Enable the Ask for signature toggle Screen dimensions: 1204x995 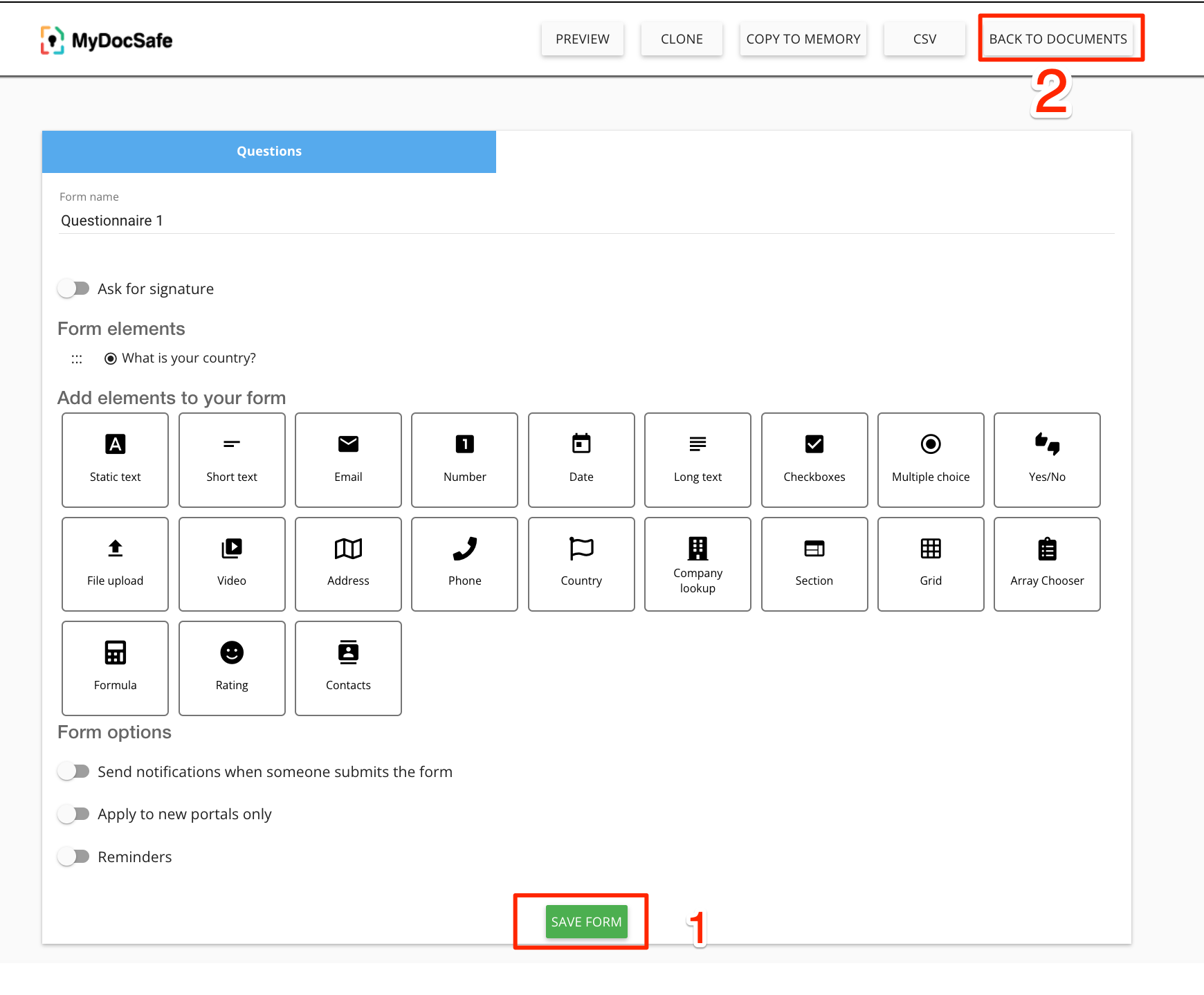point(73,289)
